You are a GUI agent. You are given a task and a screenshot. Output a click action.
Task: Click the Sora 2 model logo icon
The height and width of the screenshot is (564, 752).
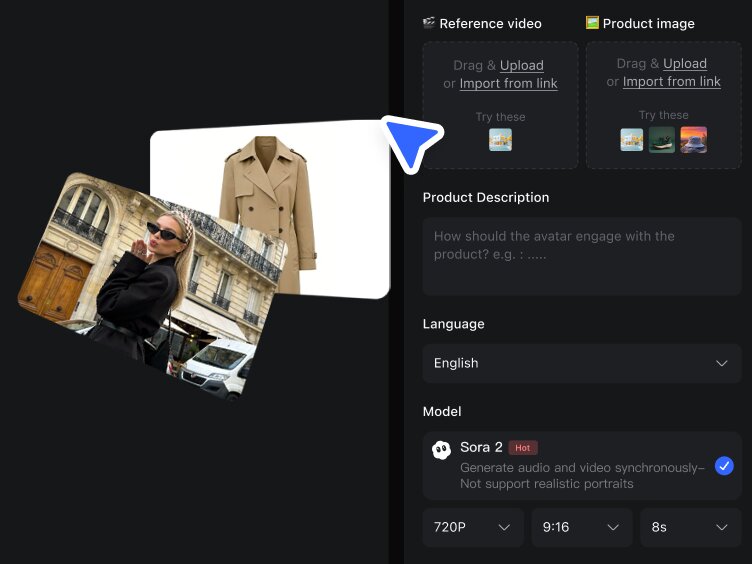(441, 449)
